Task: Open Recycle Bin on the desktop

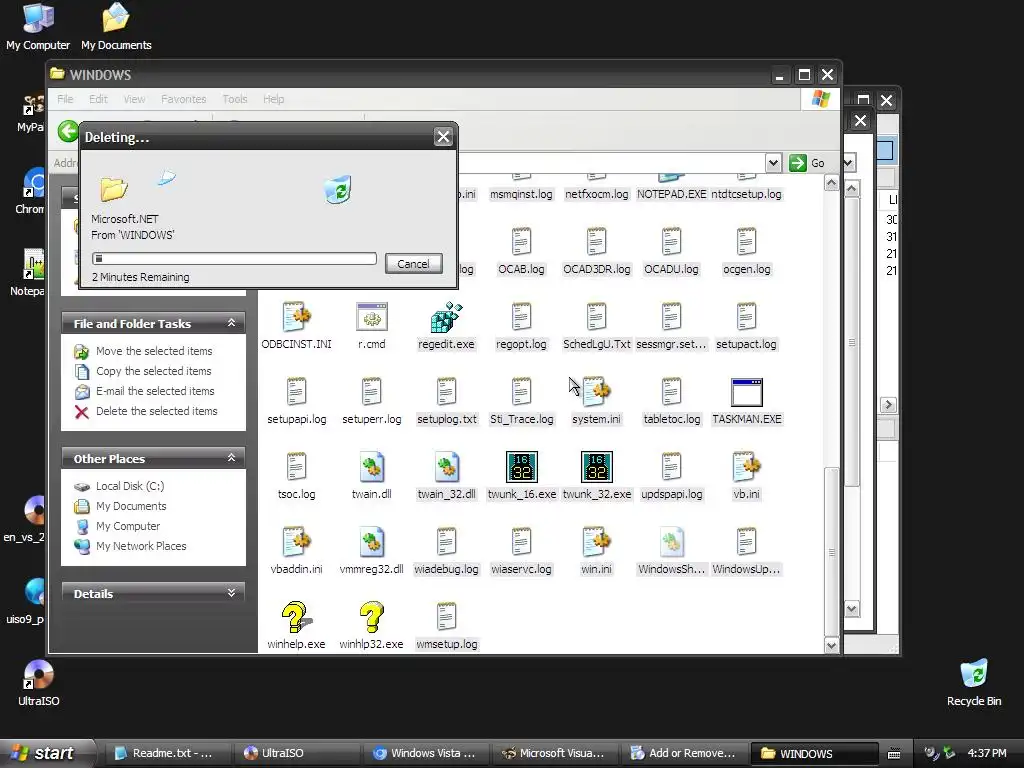Action: click(x=974, y=682)
